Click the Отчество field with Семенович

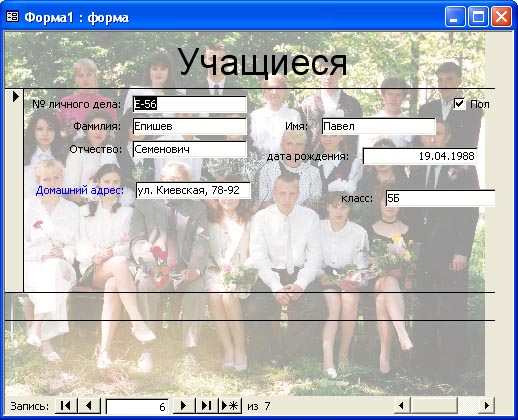point(190,149)
